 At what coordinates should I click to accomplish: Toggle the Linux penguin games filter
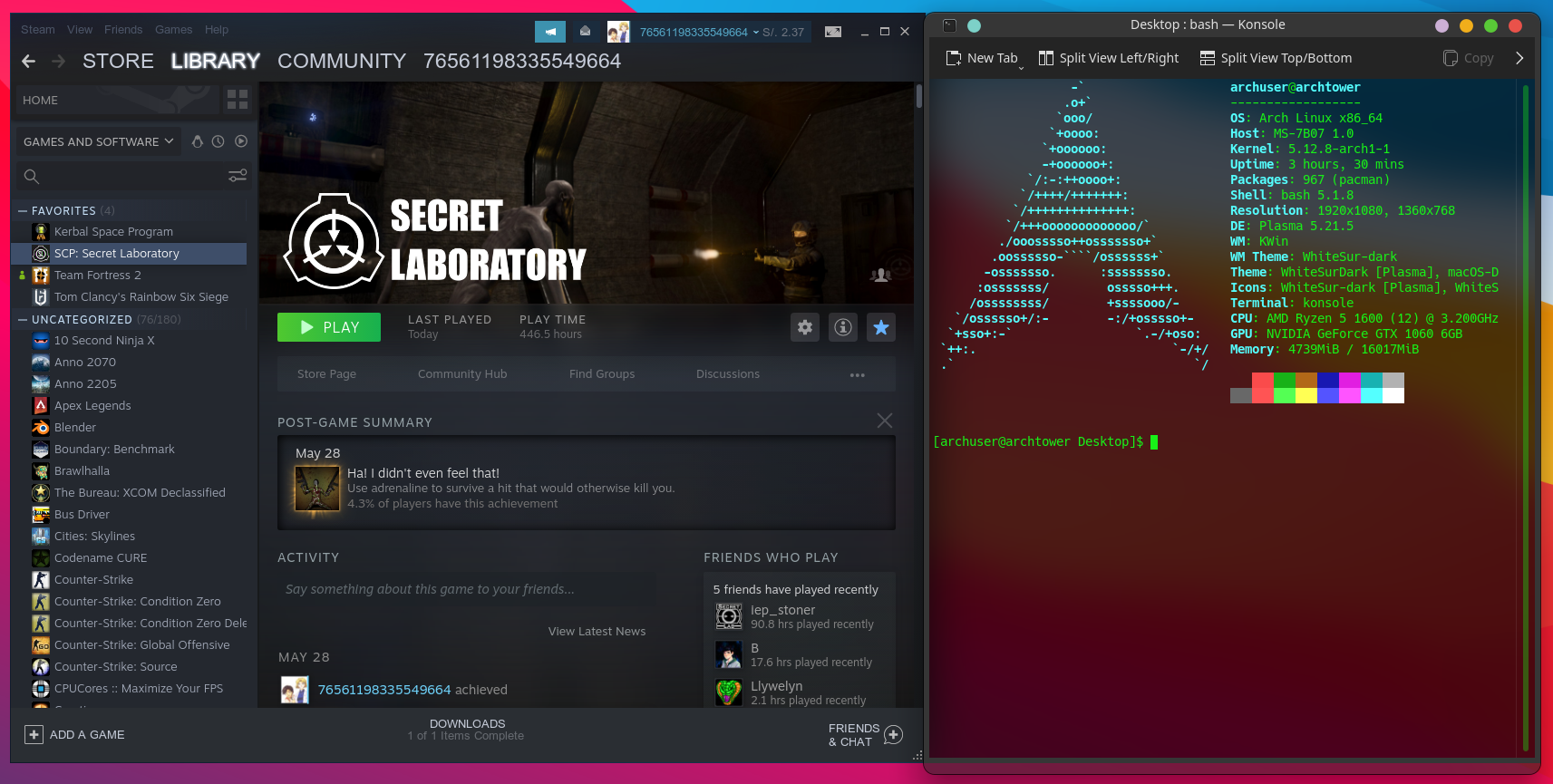click(198, 141)
